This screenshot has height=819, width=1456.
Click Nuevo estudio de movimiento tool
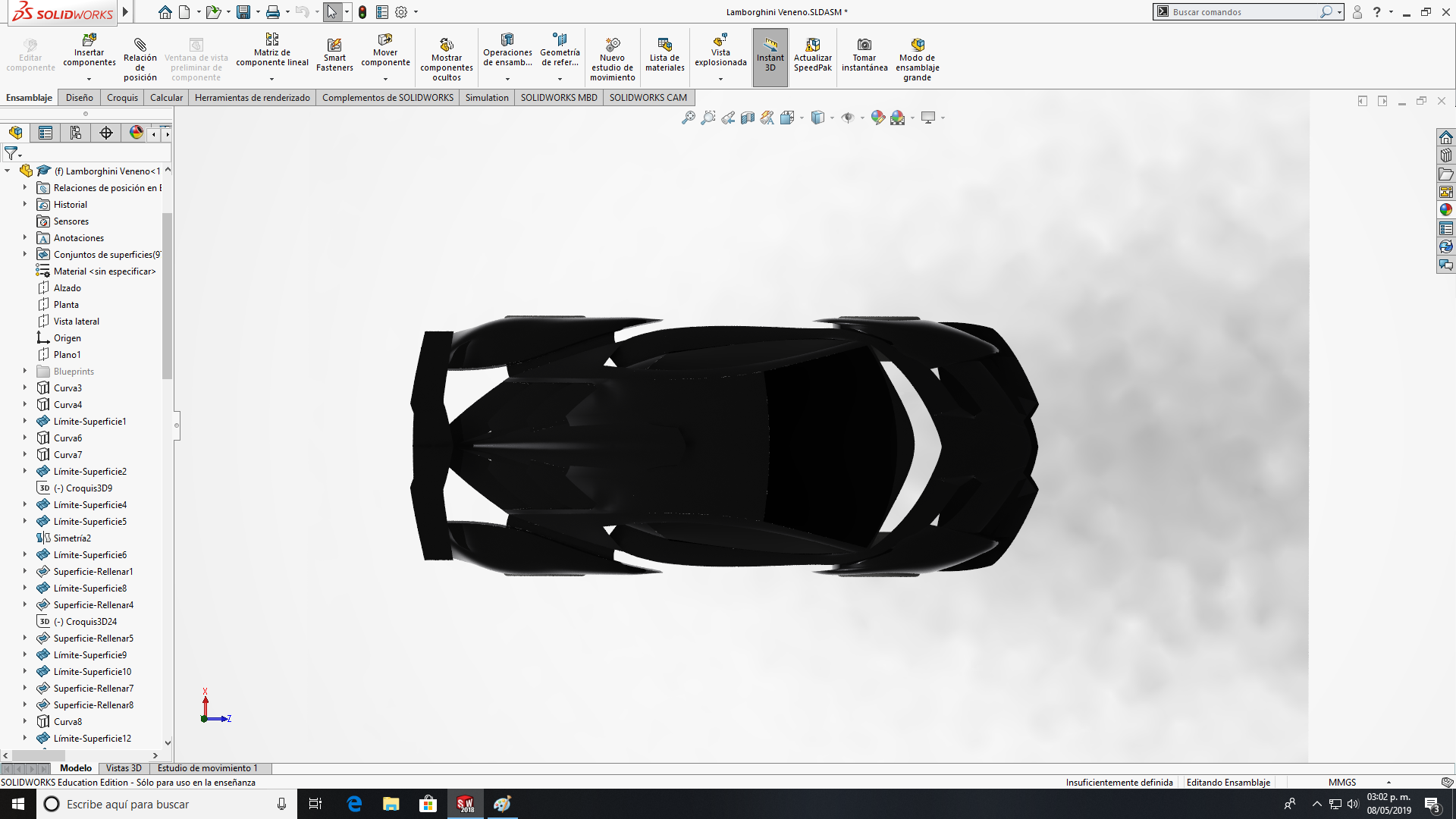[x=613, y=59]
